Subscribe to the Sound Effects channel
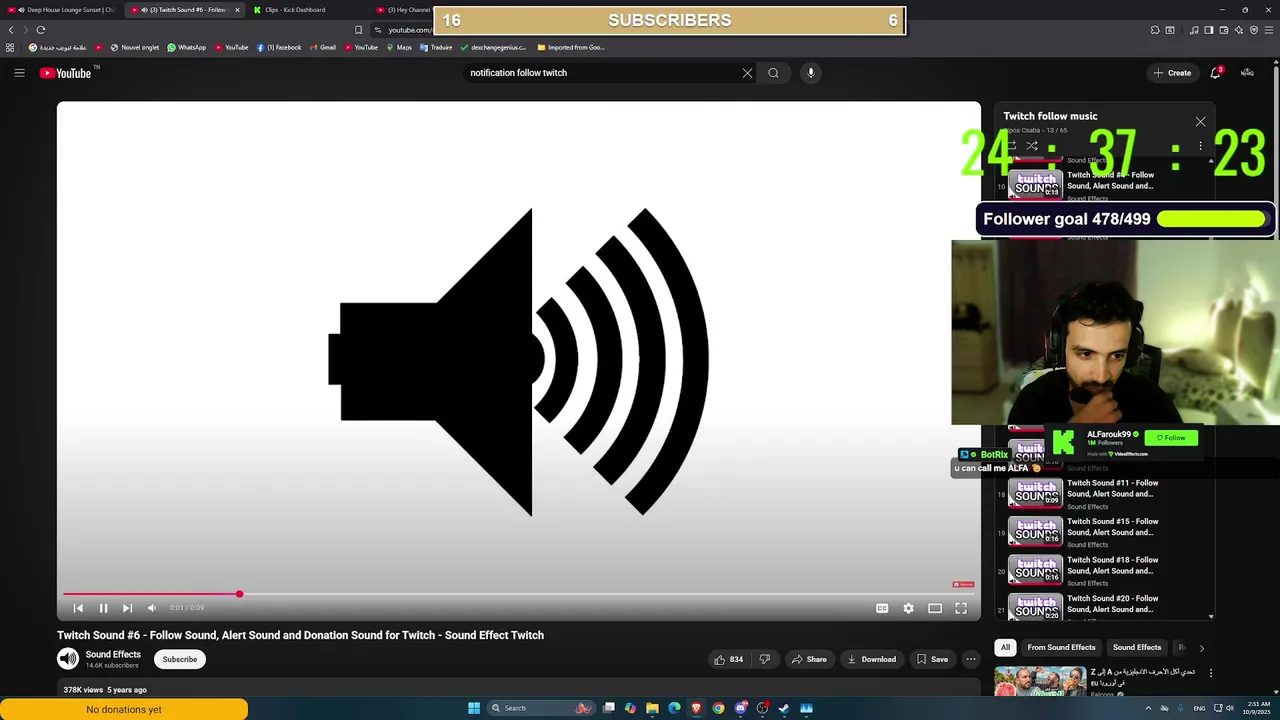Image resolution: width=1280 pixels, height=720 pixels. tap(180, 659)
